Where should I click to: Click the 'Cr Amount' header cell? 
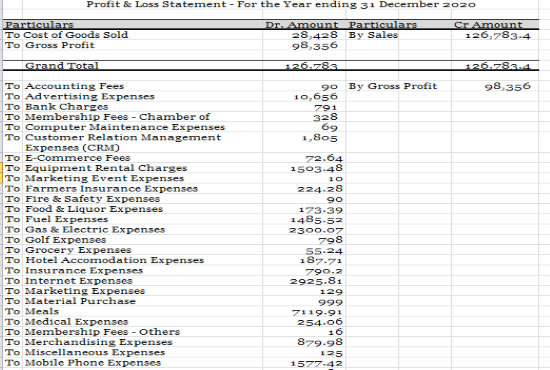tap(488, 25)
